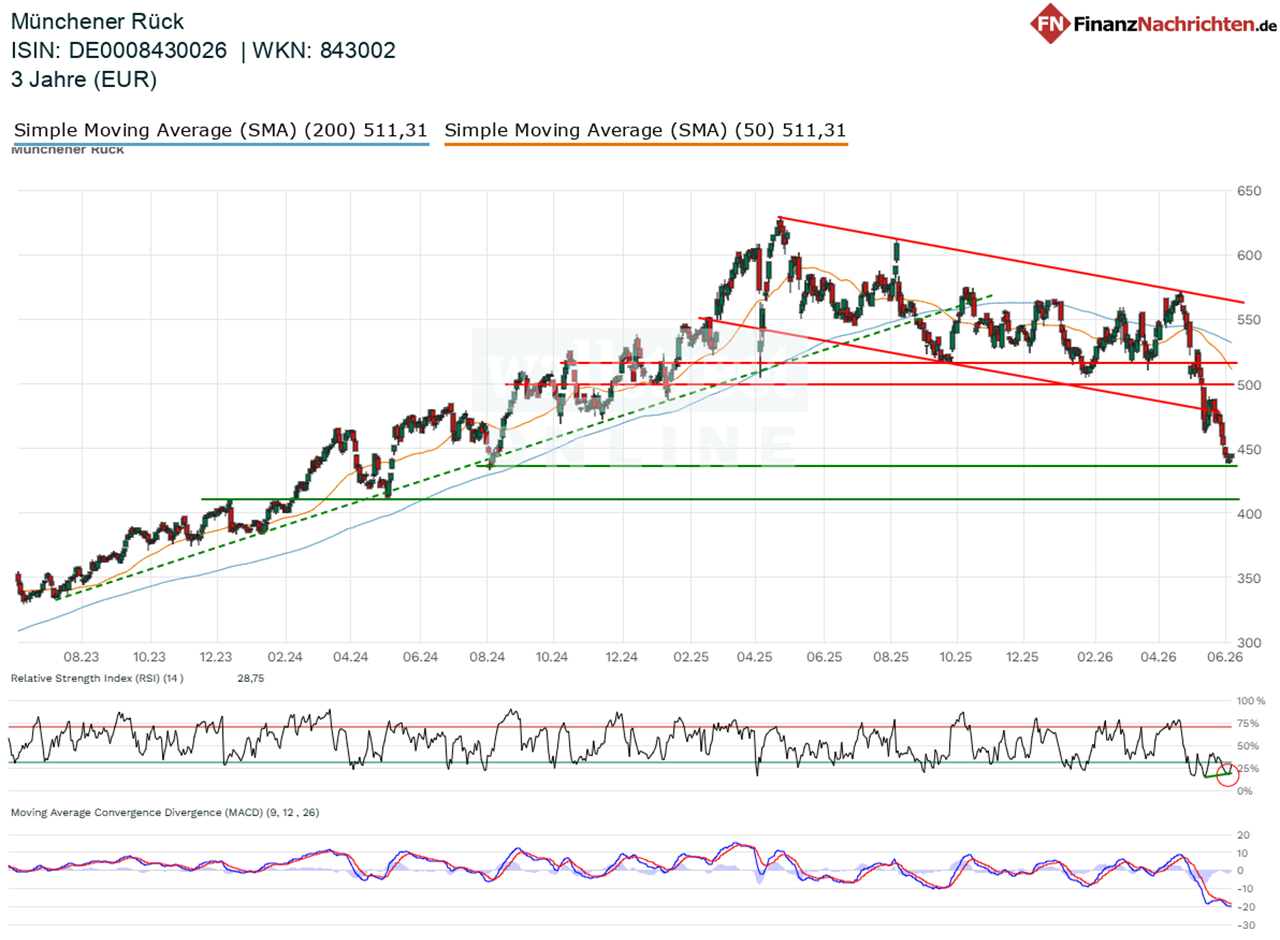Click the ISIN DE0008430026 text
Screen dimensions: 1280x940
[x=119, y=50]
